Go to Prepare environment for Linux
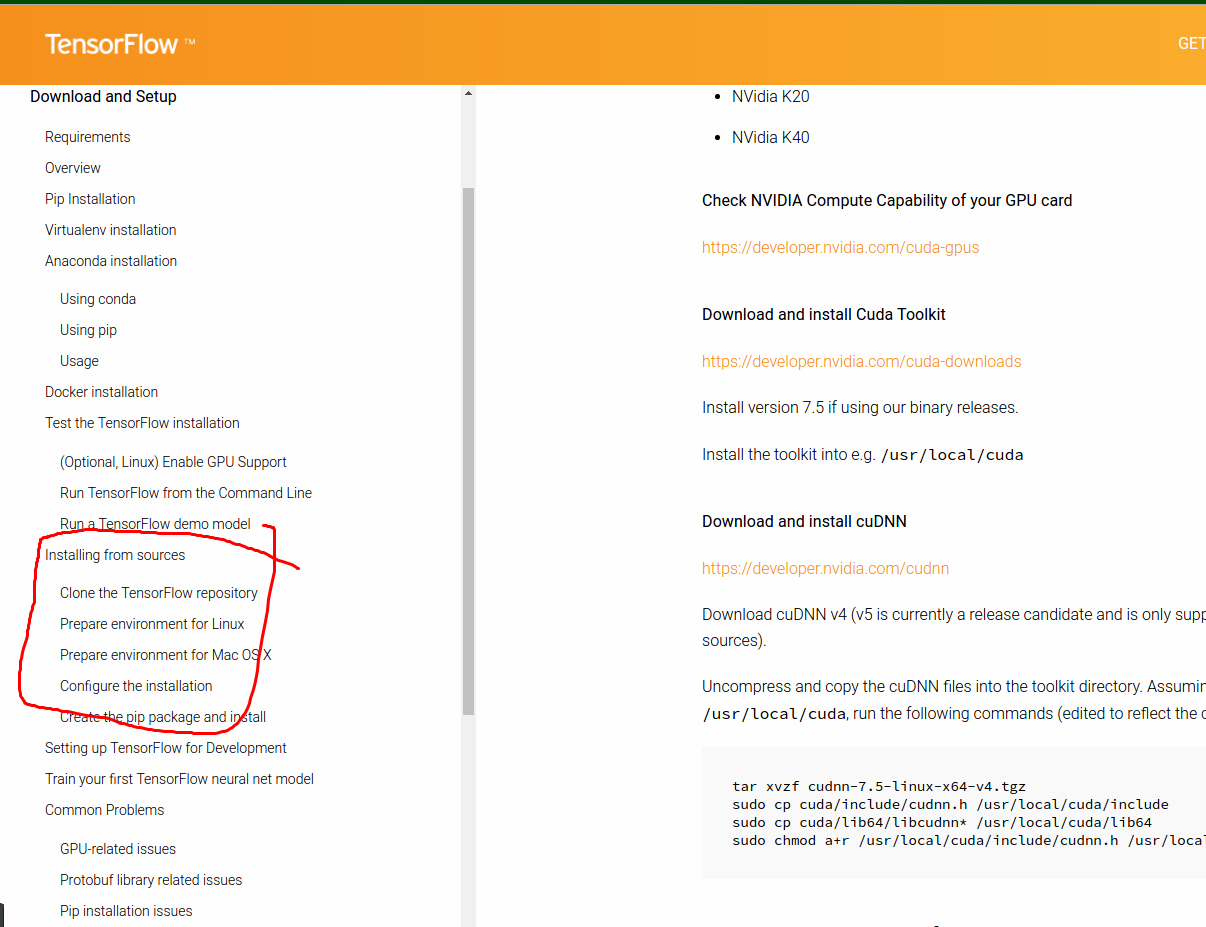The image size is (1206, 927). pos(152,624)
